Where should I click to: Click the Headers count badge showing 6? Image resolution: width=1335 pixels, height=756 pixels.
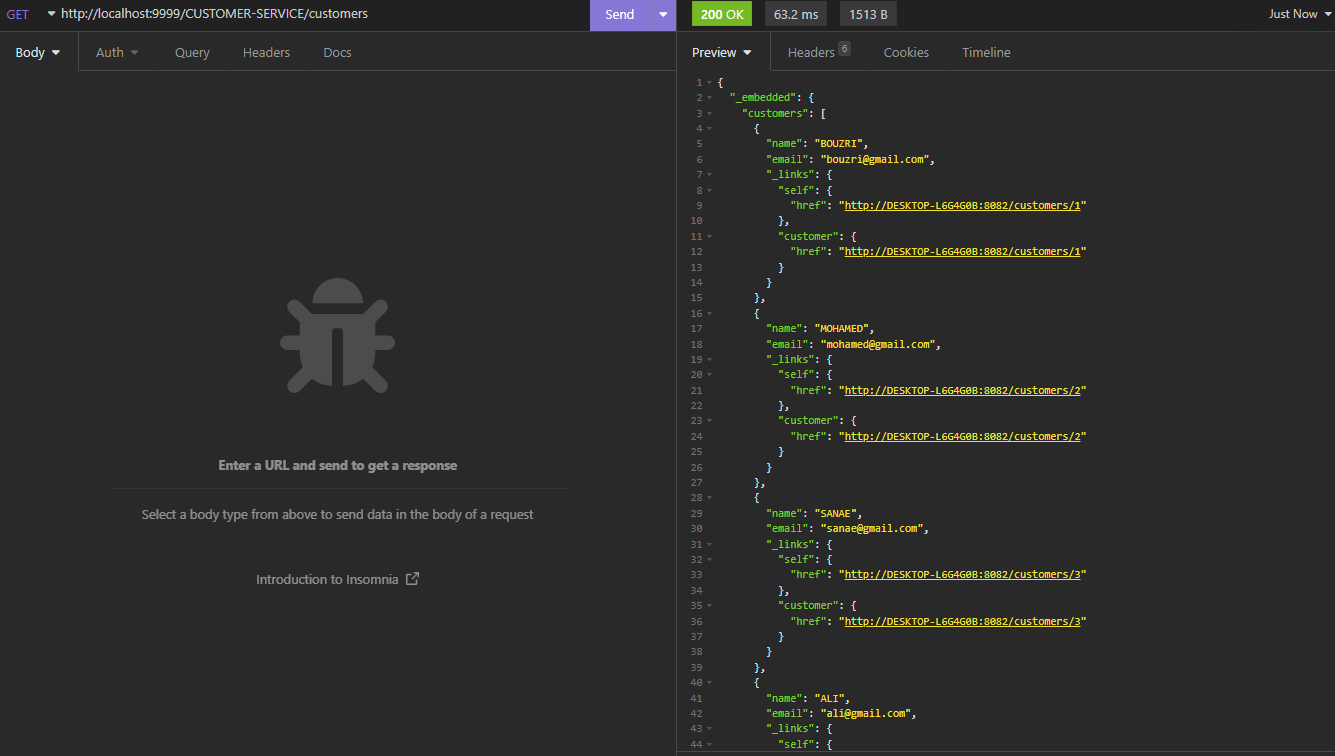pyautogui.click(x=851, y=46)
